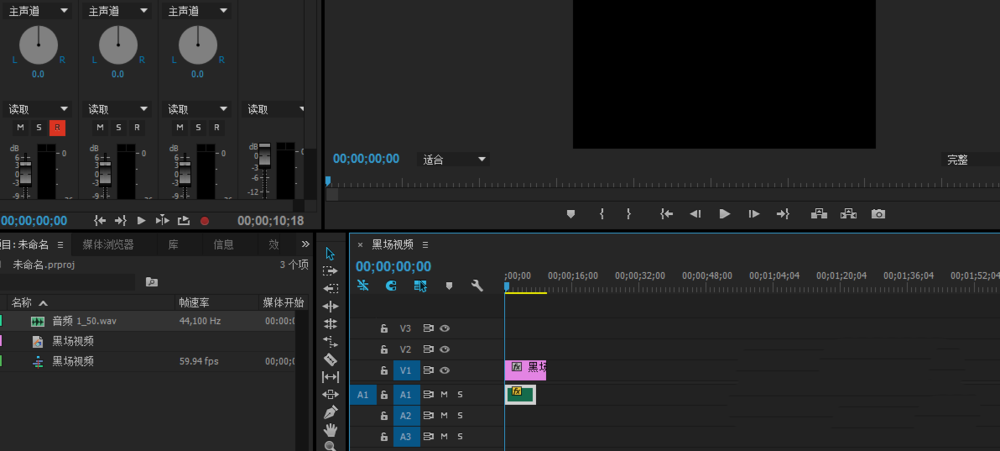Image resolution: width=1000 pixels, height=451 pixels.
Task: Open timeline display settings wrench
Action: [477, 286]
